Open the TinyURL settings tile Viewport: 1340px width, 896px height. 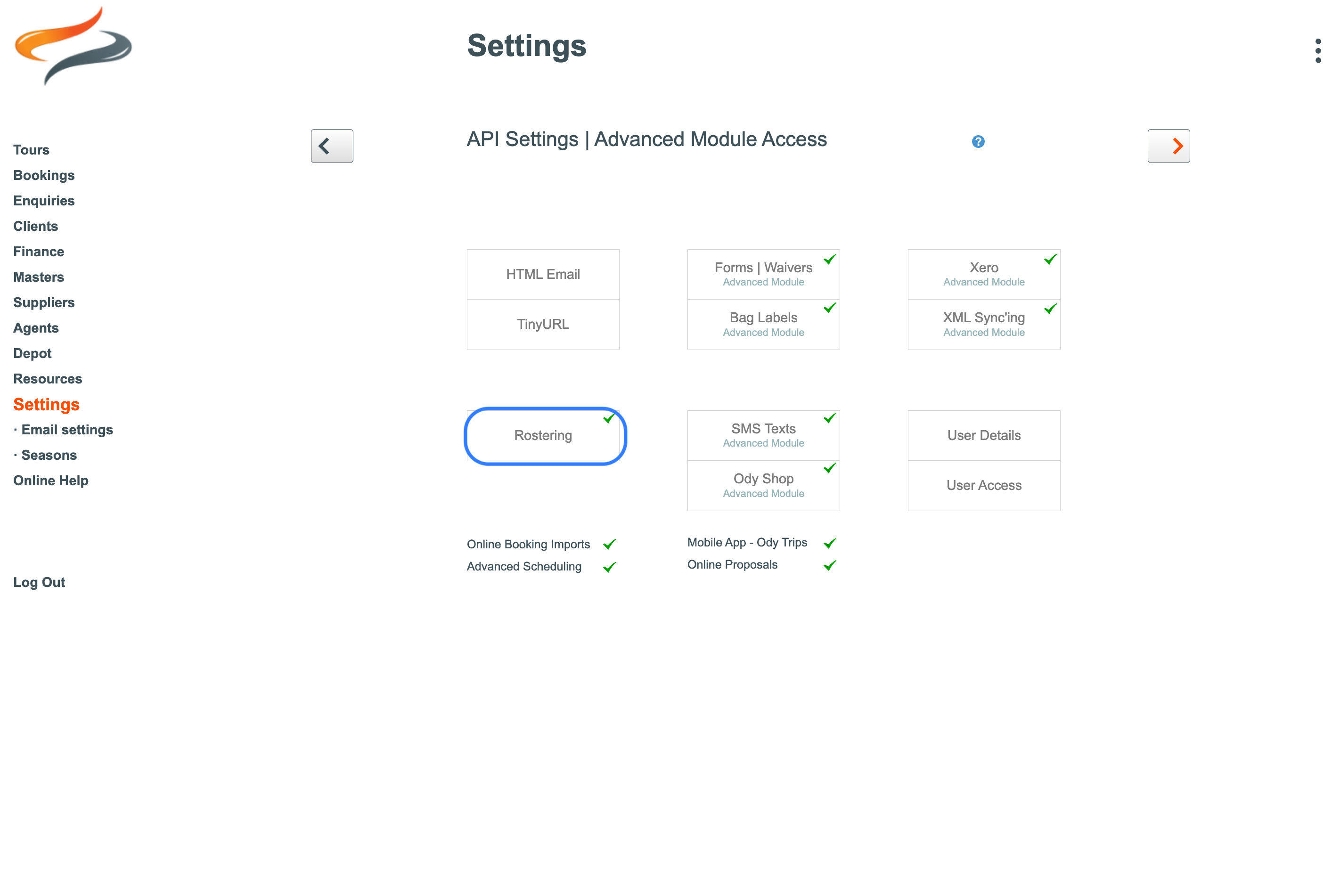tap(542, 324)
